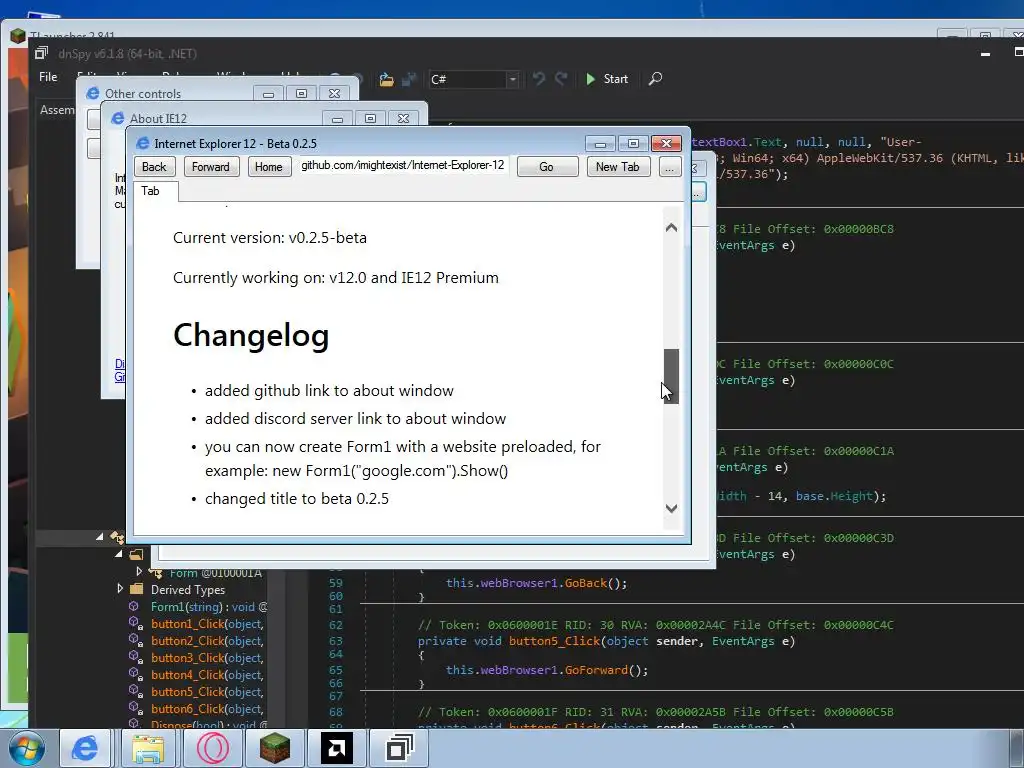Click the method icon beside button3_Click
Image resolution: width=1024 pixels, height=768 pixels.
click(135, 658)
